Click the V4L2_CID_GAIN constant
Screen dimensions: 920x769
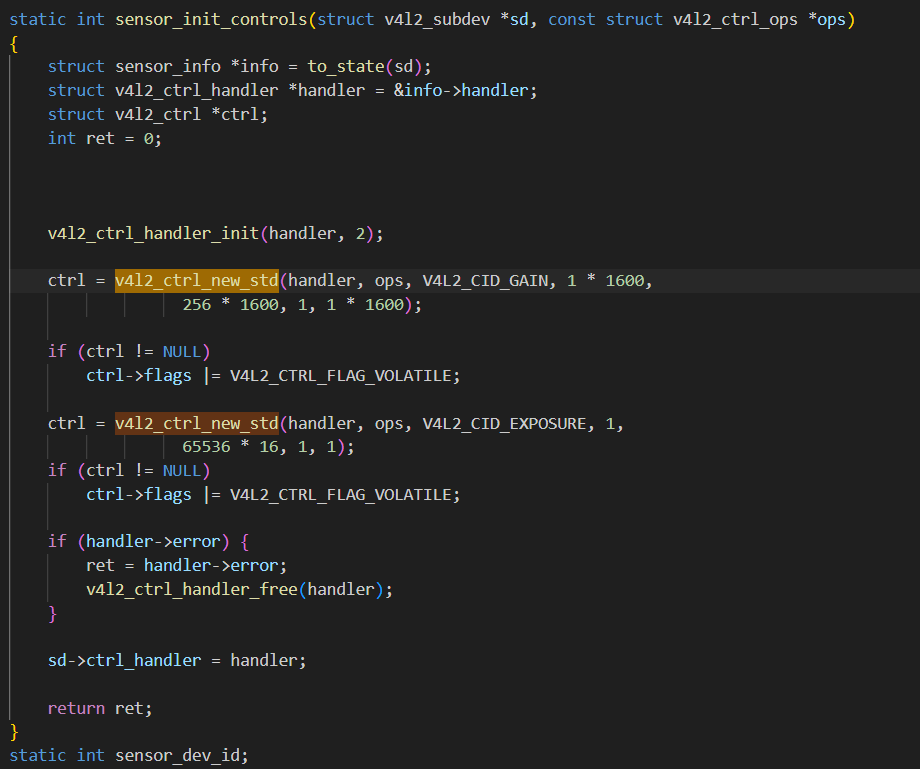click(485, 281)
